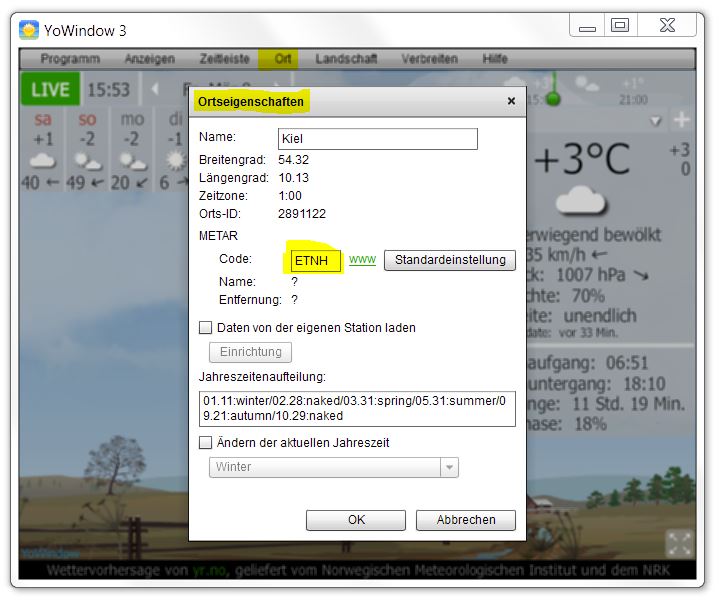Open the yr.no link in footer

tap(210, 570)
